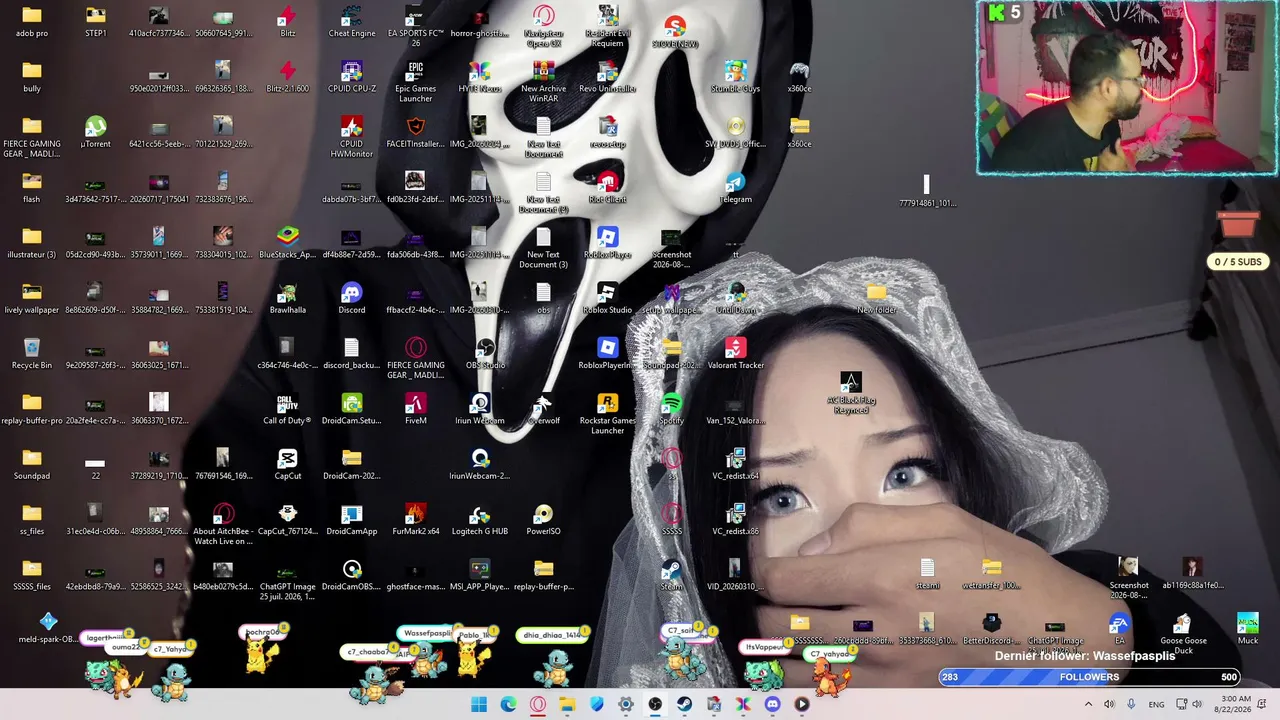Image resolution: width=1280 pixels, height=720 pixels.
Task: Launch Microsoft Edge from the taskbar
Action: click(x=508, y=704)
